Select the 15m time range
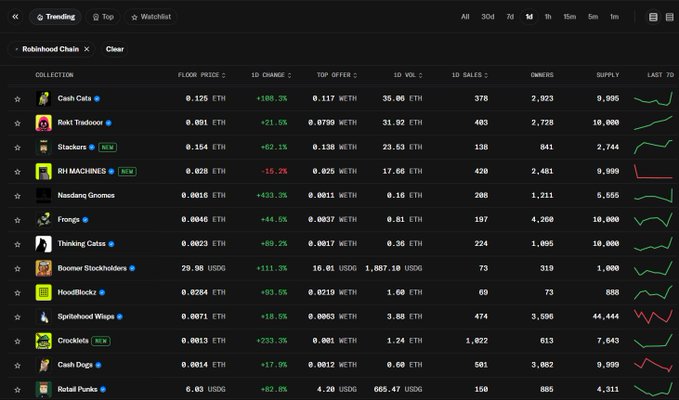This screenshot has height=400, width=679. (x=569, y=17)
